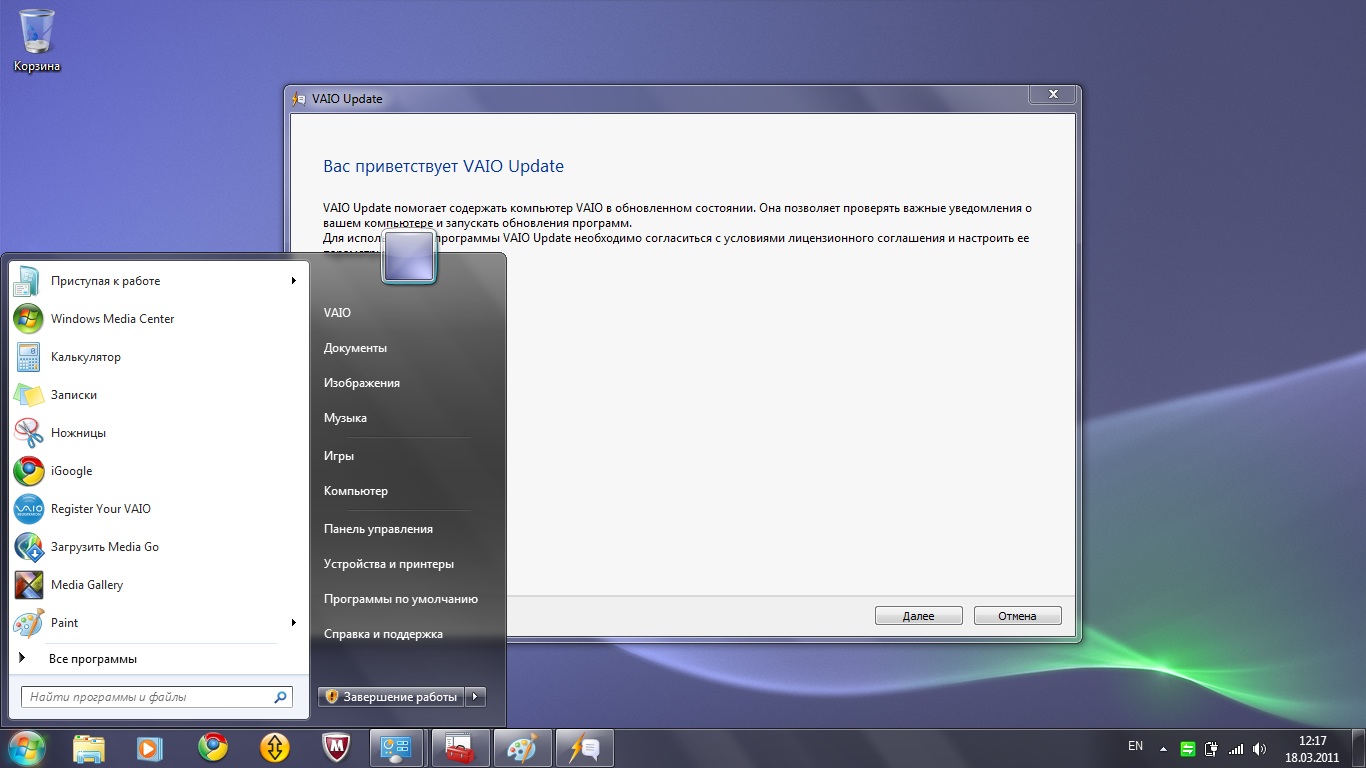Show hidden tray icons arrow
1366x768 pixels.
(1163, 748)
